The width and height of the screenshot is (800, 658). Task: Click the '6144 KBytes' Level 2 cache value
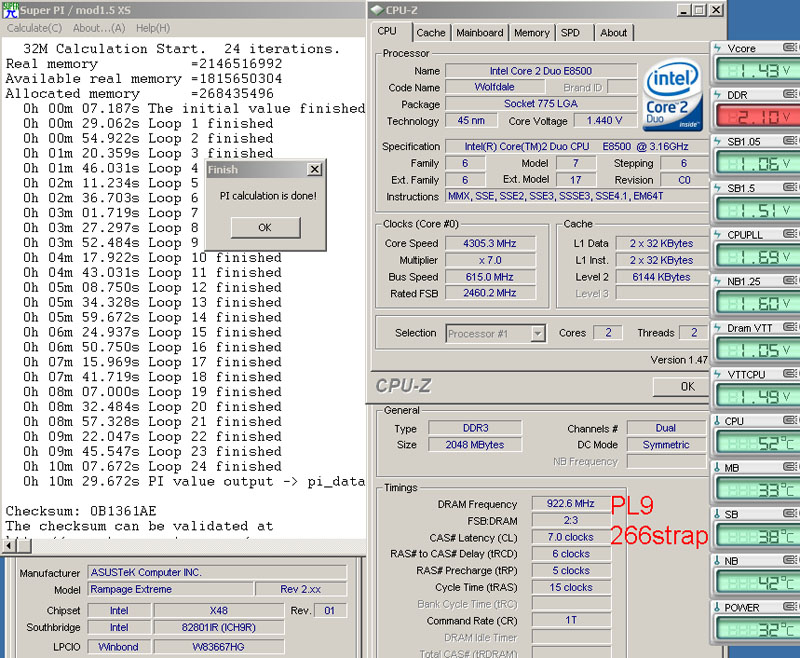pos(662,277)
